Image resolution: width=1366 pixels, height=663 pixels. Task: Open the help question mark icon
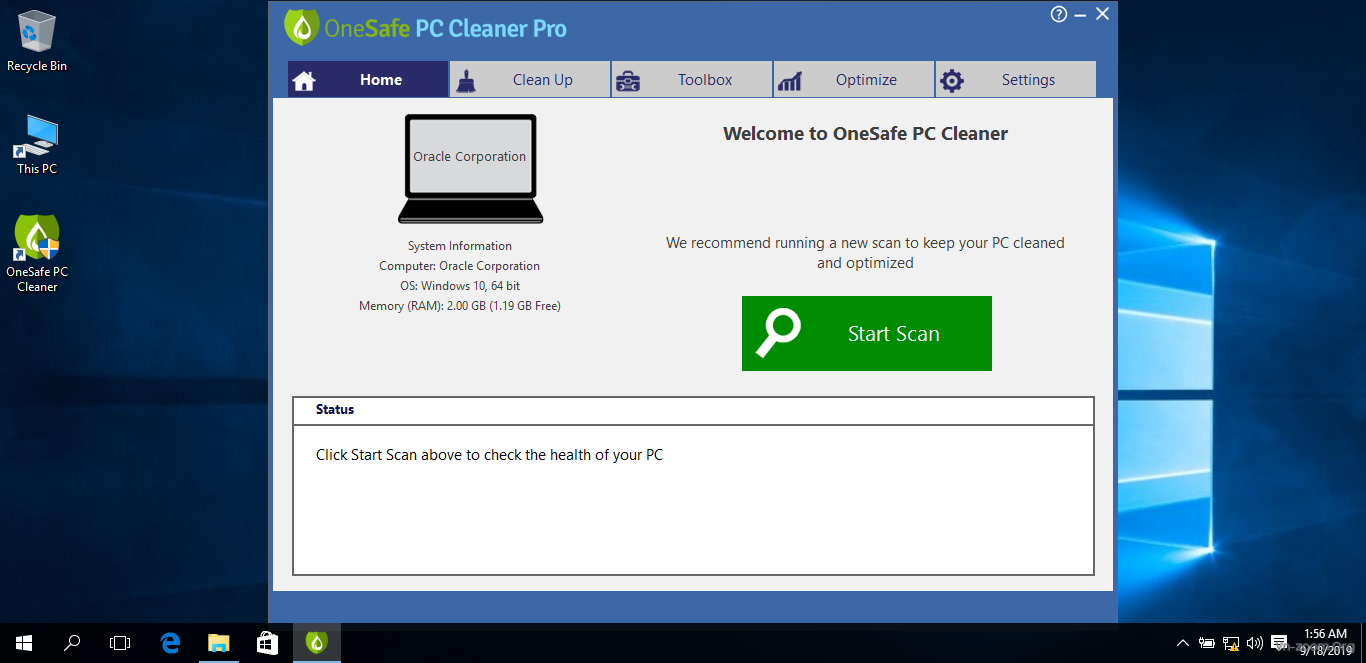coord(1059,14)
